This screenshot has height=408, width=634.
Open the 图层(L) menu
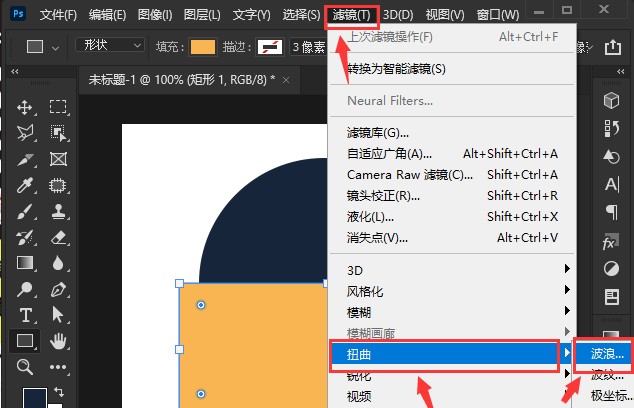click(x=203, y=15)
